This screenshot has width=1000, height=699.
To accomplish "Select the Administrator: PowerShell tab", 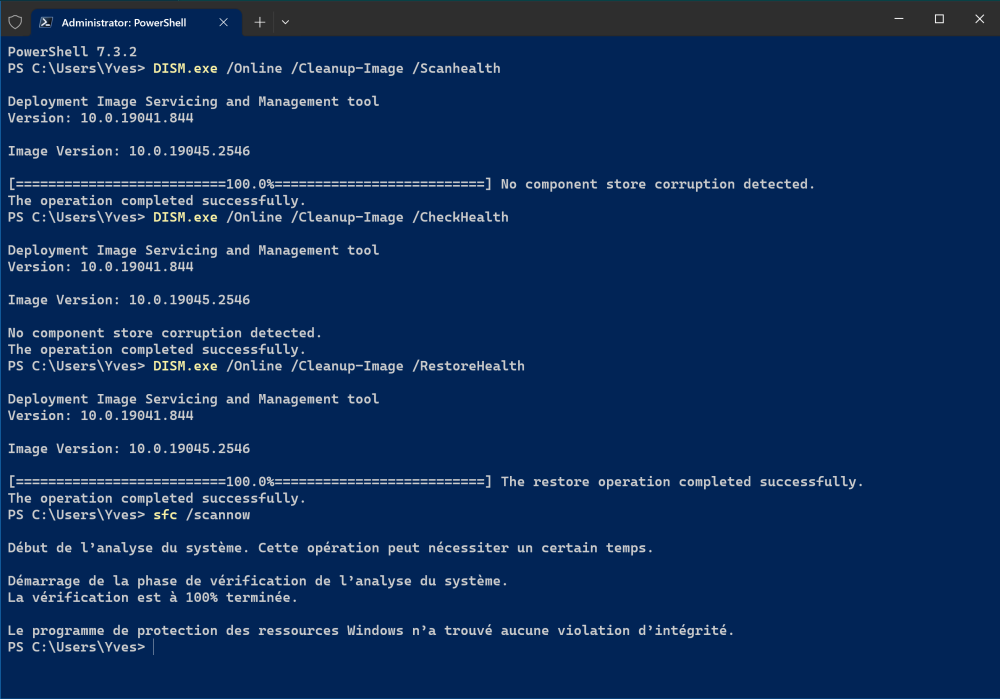I will [x=136, y=22].
